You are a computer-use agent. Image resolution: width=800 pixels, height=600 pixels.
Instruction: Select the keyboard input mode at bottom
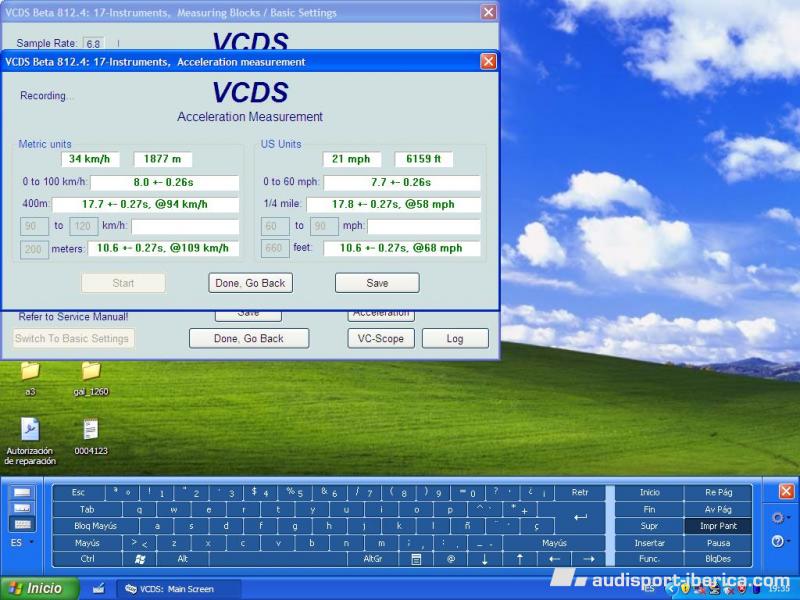(x=22, y=525)
